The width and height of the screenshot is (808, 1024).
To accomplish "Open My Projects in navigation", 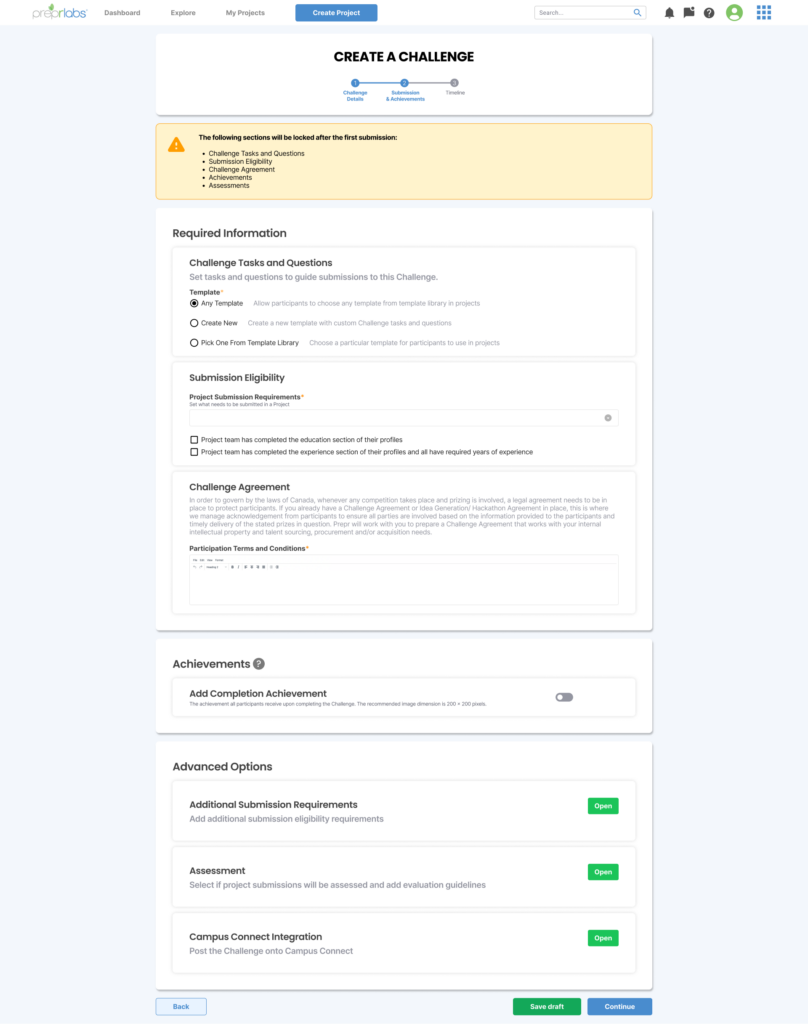I will [x=245, y=13].
